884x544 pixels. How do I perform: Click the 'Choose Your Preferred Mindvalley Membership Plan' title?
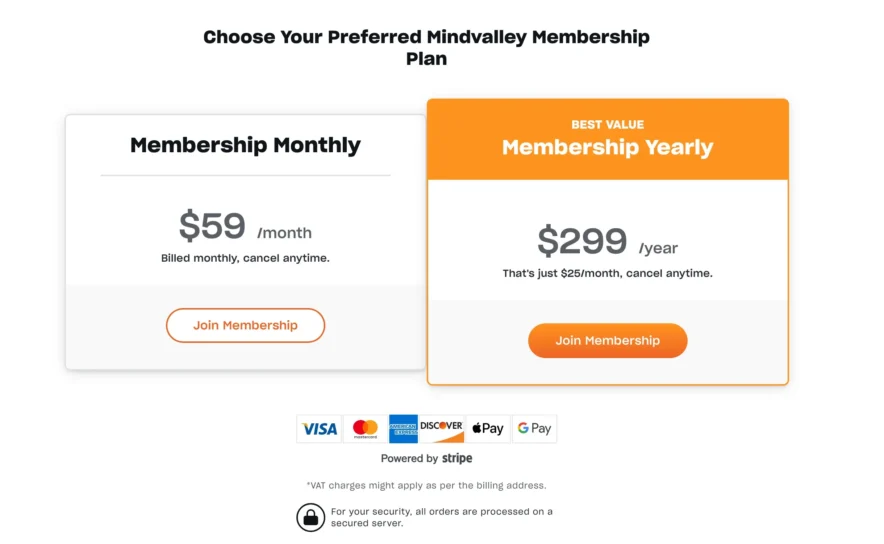[x=426, y=48]
